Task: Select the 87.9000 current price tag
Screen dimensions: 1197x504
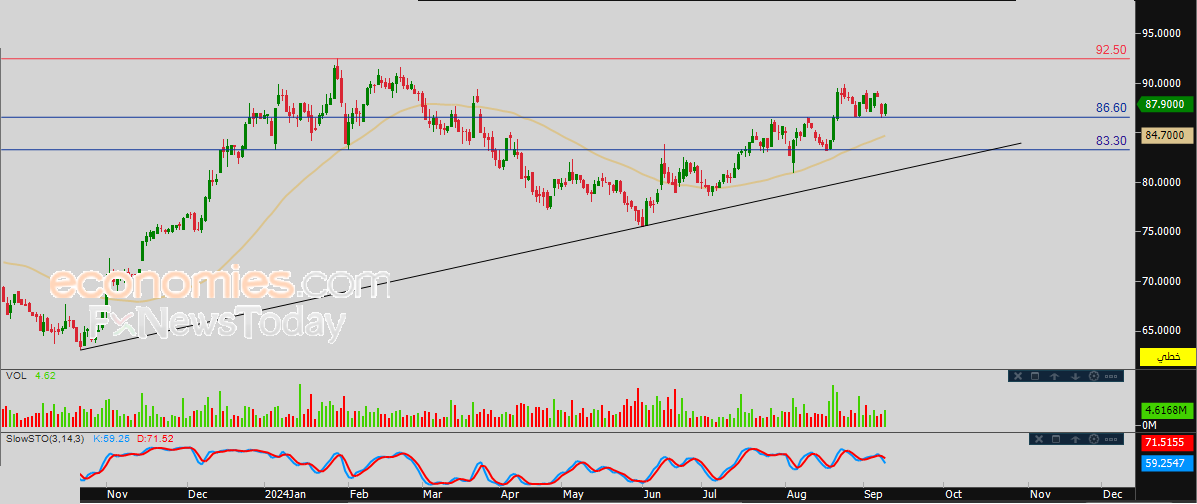Action: [x=1165, y=105]
